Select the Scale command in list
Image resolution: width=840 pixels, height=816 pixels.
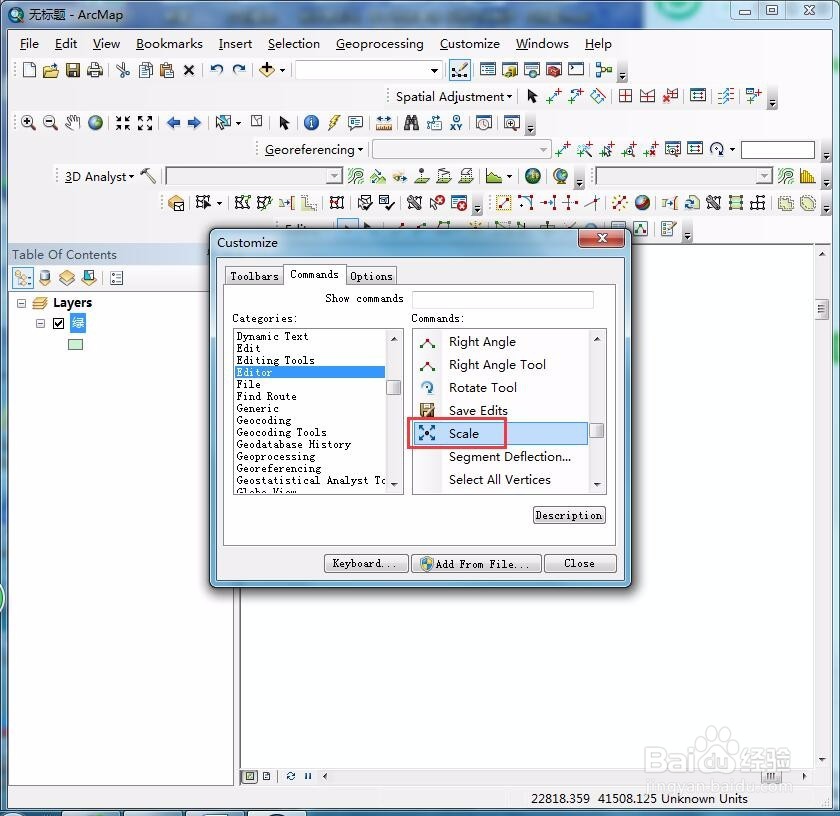[501, 433]
